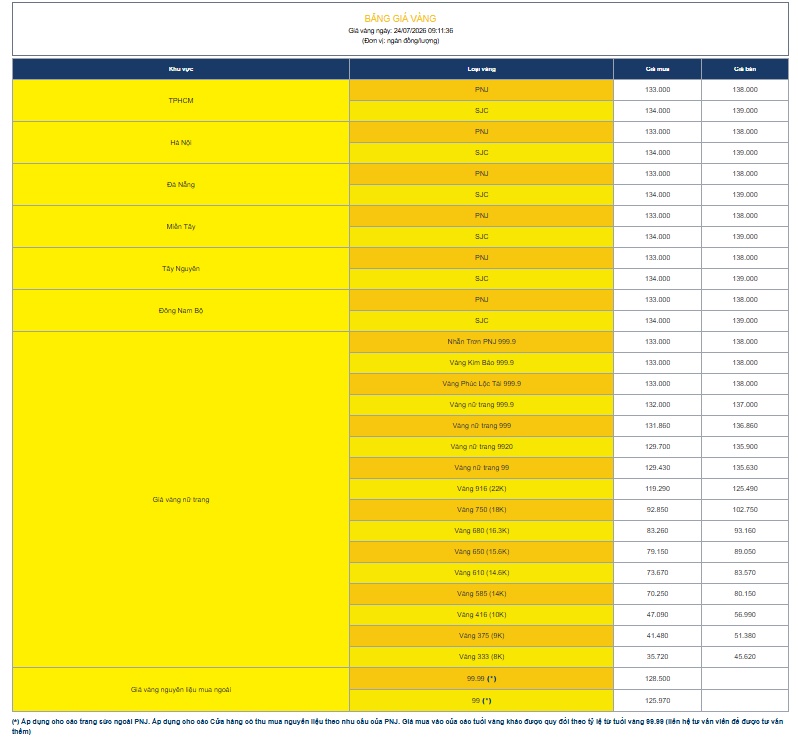Select the 99.99 (*) raw gold row
The width and height of the screenshot is (798, 739).
click(568, 678)
